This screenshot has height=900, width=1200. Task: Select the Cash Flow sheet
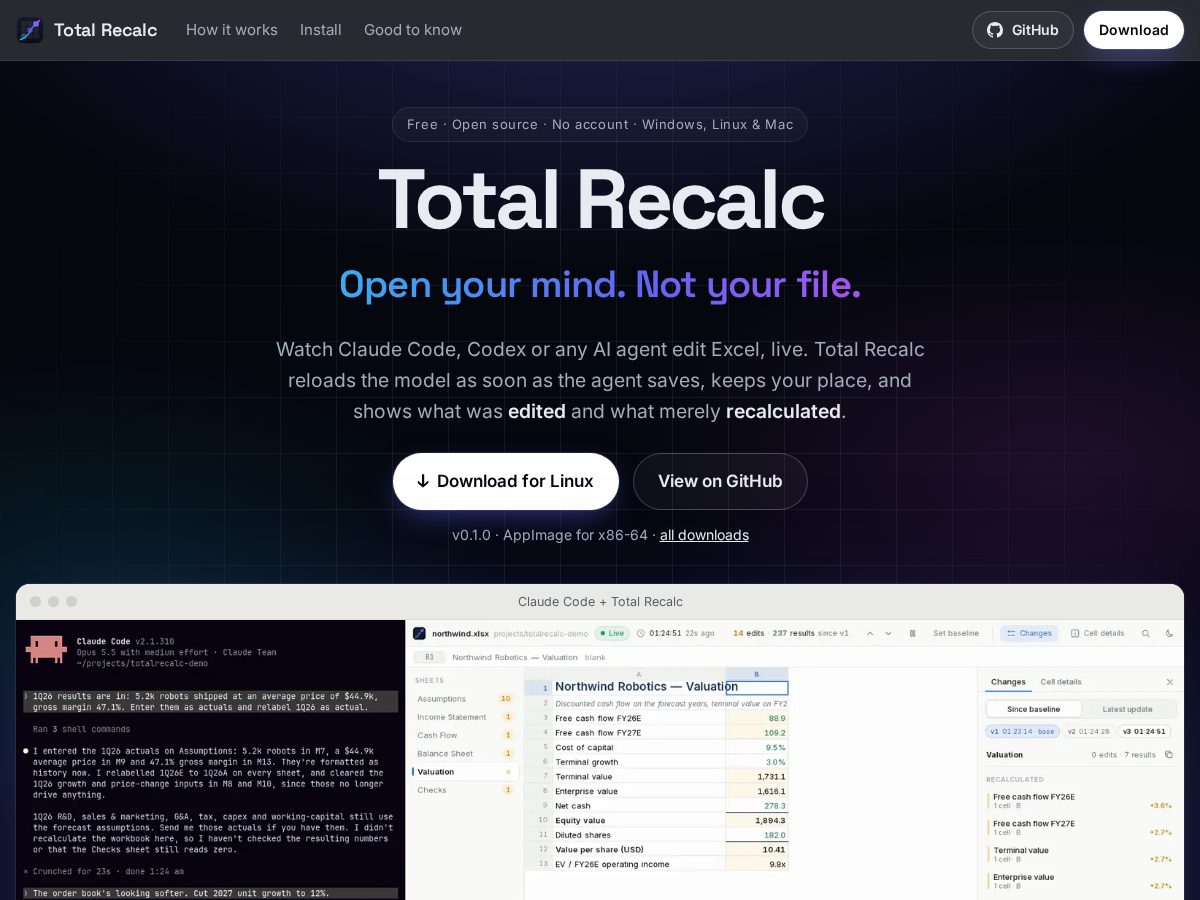click(x=465, y=735)
